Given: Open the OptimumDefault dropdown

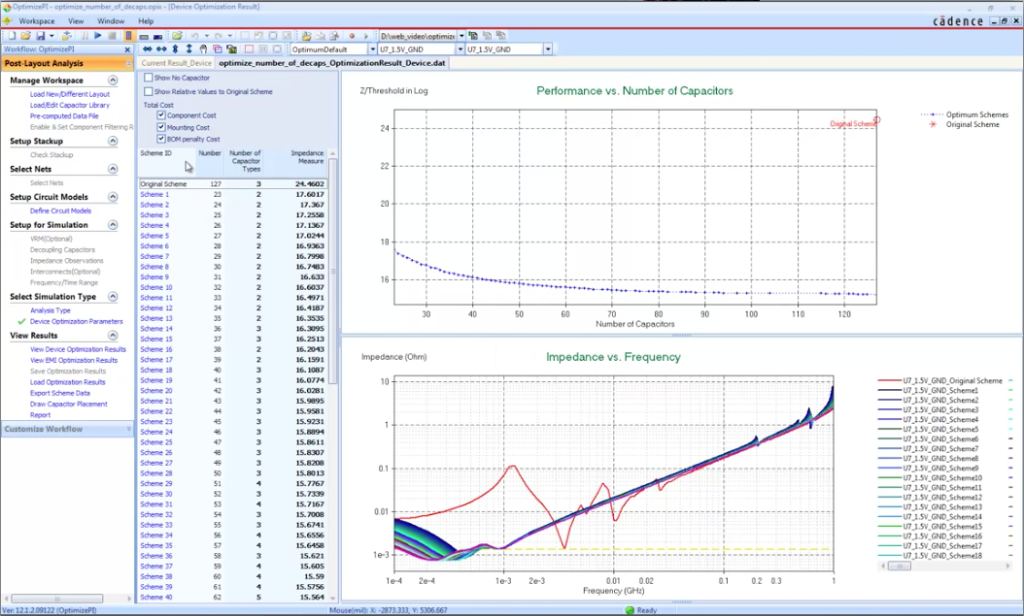Looking at the screenshot, I should pyautogui.click(x=373, y=50).
